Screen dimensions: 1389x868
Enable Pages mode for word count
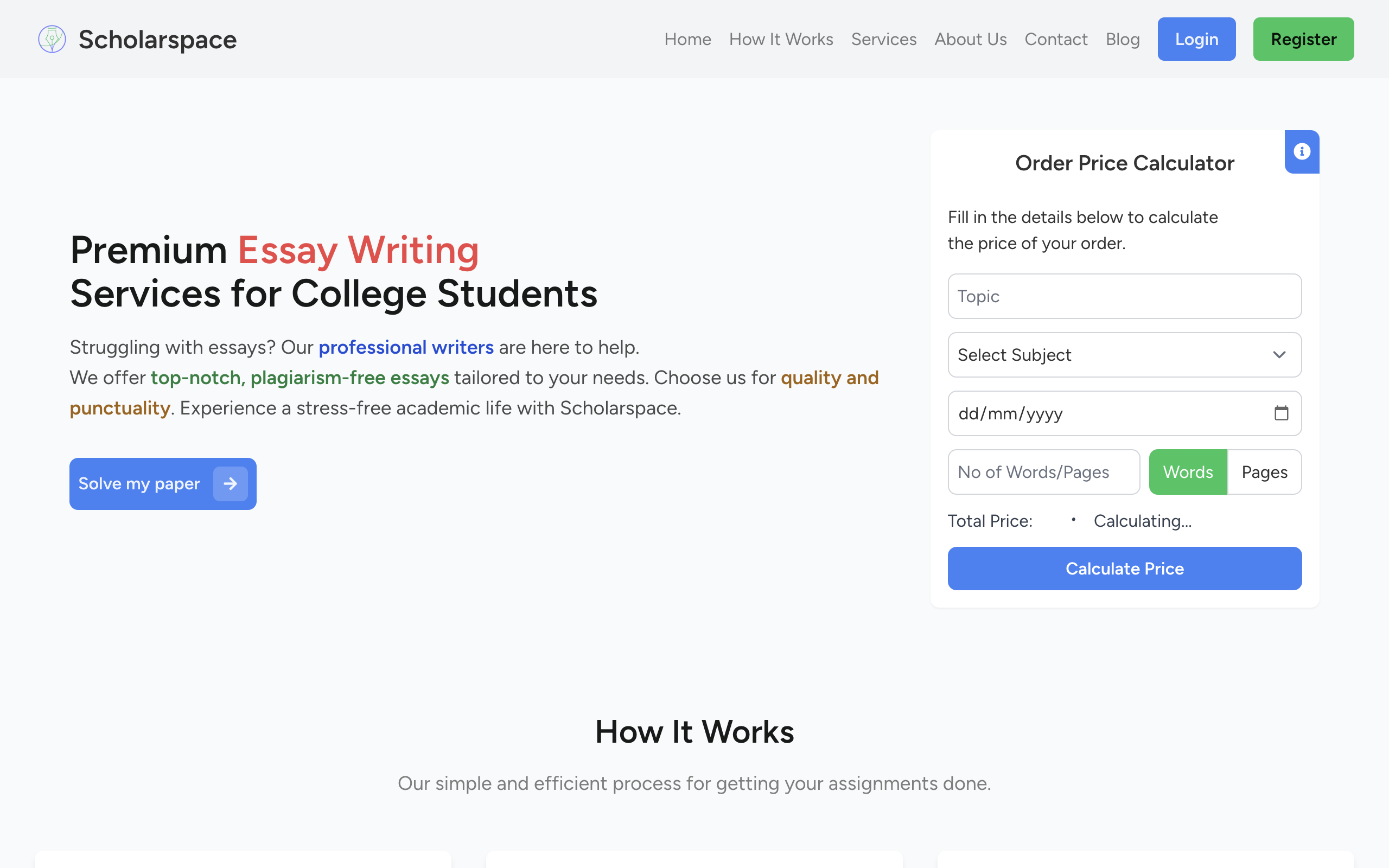[1264, 472]
